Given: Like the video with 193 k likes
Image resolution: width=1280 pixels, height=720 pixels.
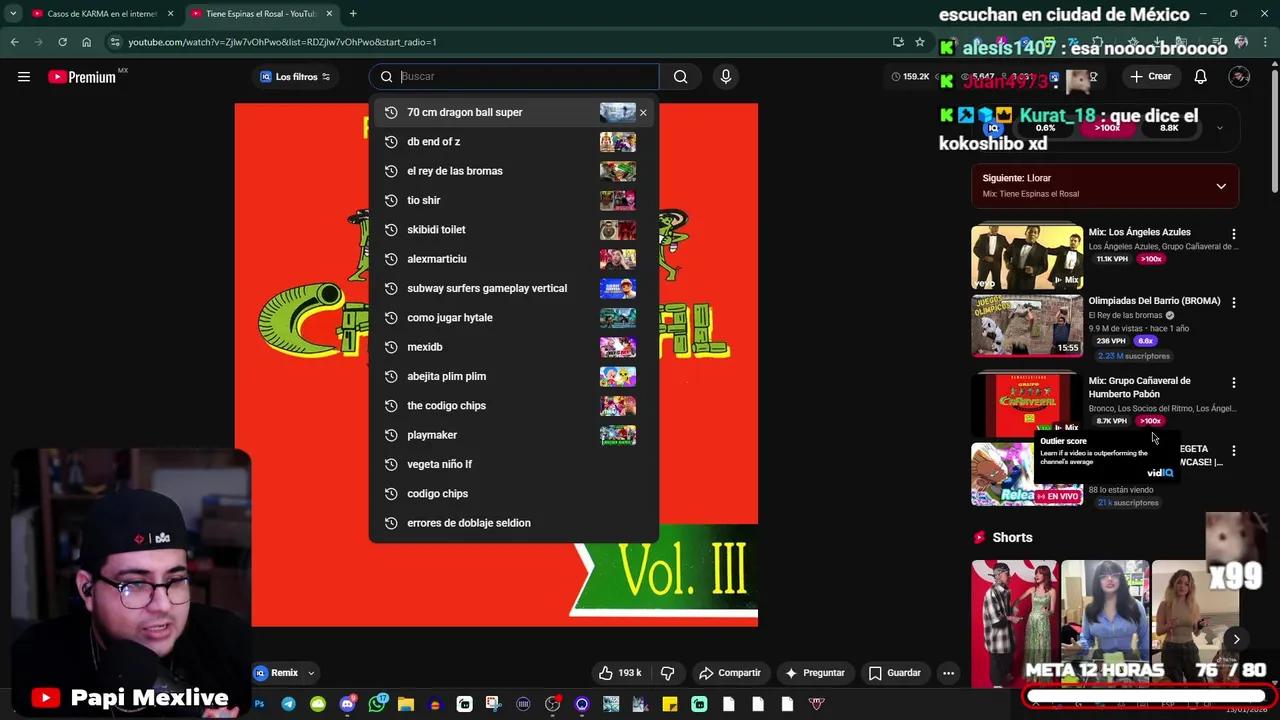Looking at the screenshot, I should click(x=620, y=673).
